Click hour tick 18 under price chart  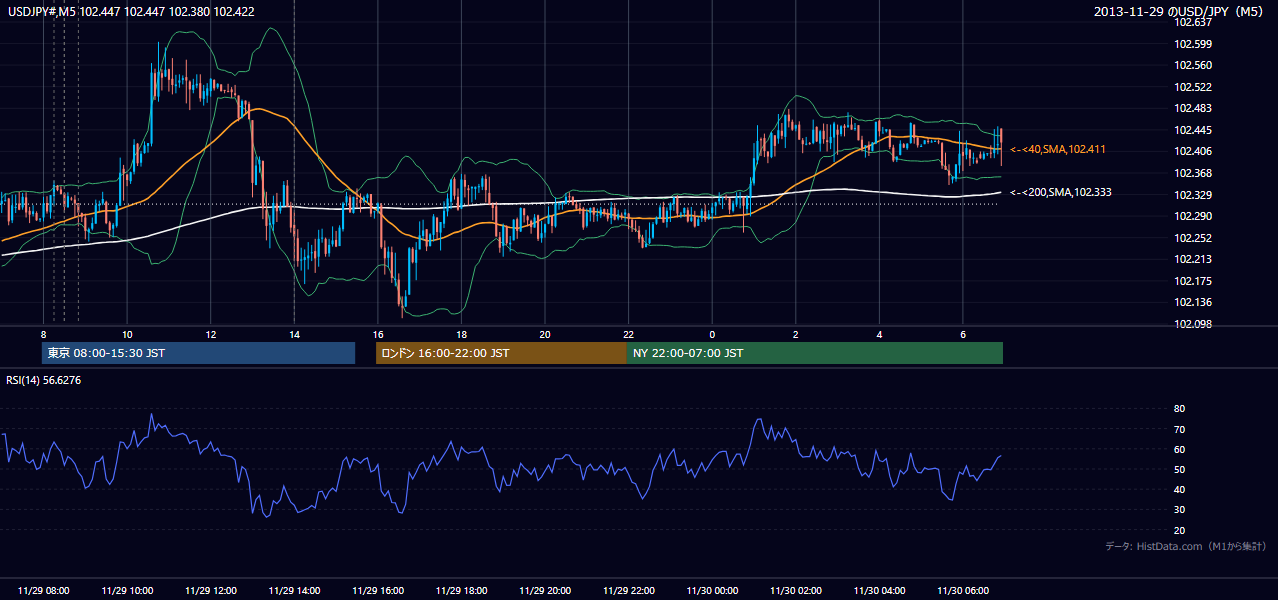pyautogui.click(x=461, y=334)
